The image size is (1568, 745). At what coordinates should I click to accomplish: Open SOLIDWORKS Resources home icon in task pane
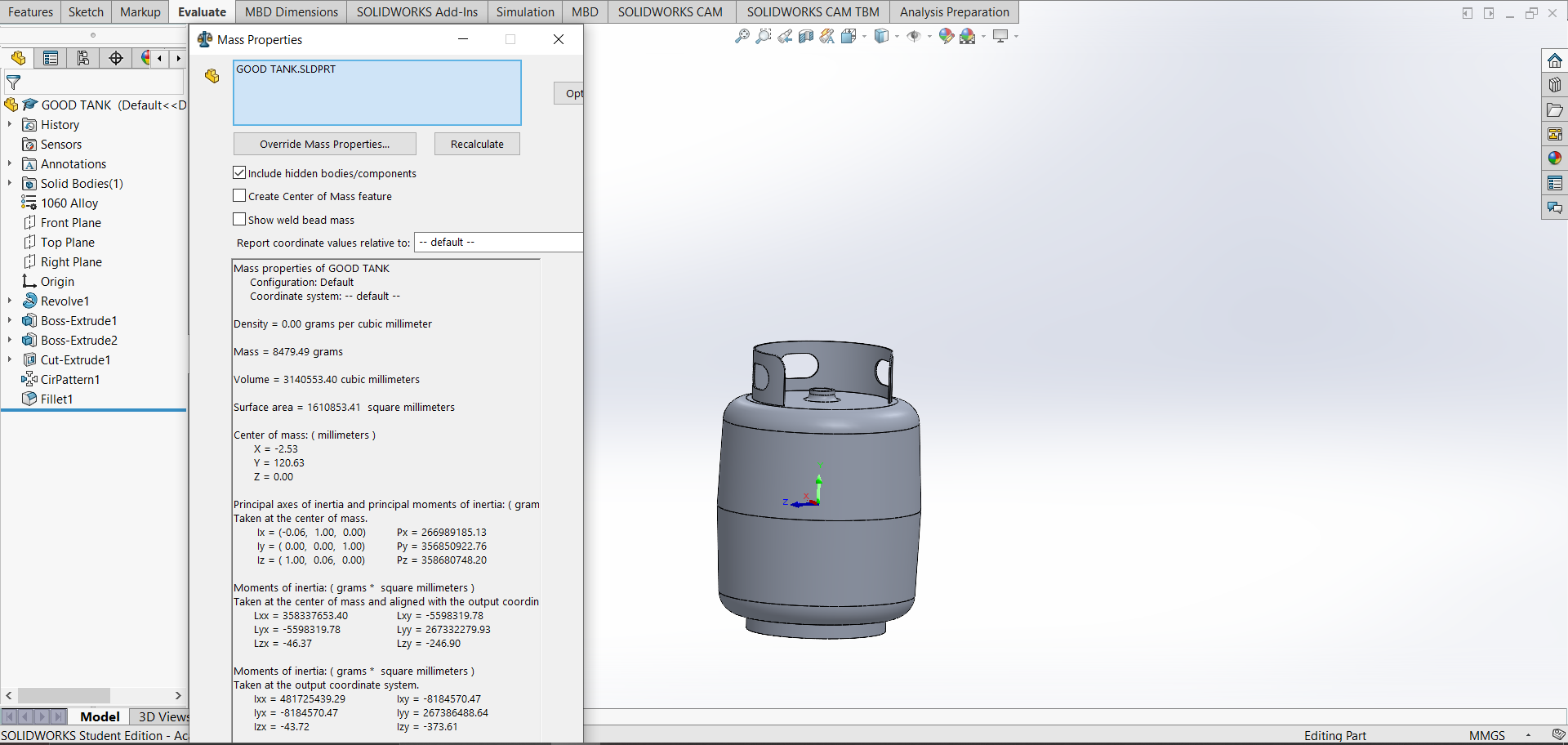tap(1555, 60)
